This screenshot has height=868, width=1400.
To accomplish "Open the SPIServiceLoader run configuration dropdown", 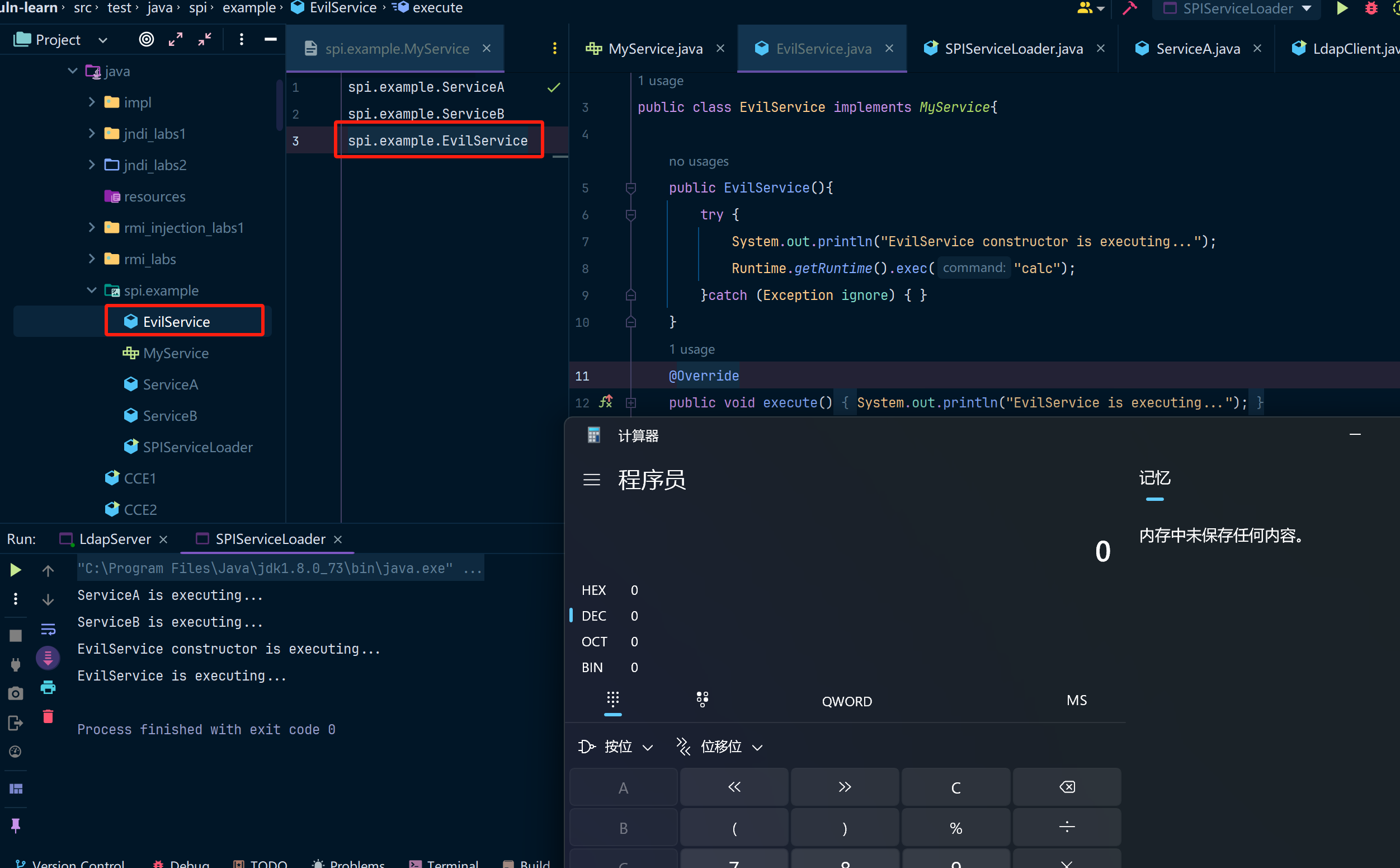I will tap(1307, 8).
